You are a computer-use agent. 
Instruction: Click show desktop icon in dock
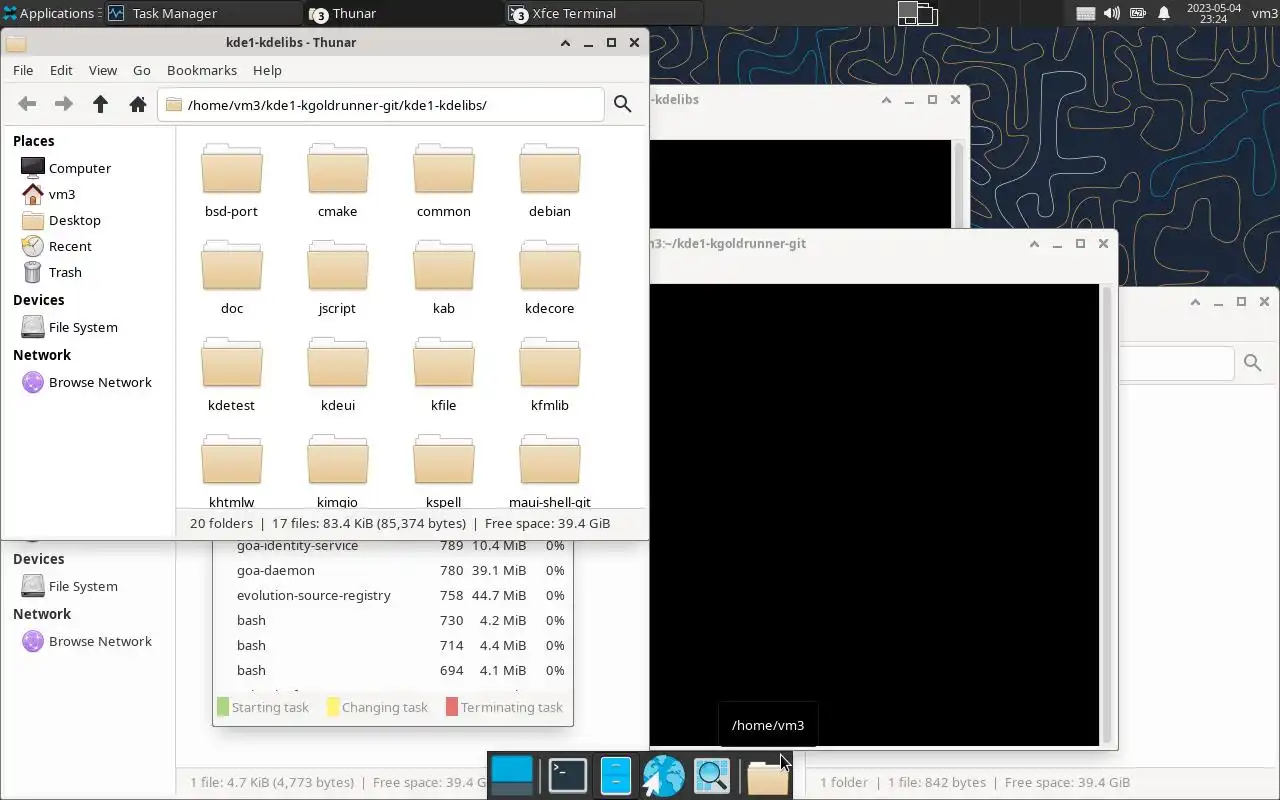513,776
